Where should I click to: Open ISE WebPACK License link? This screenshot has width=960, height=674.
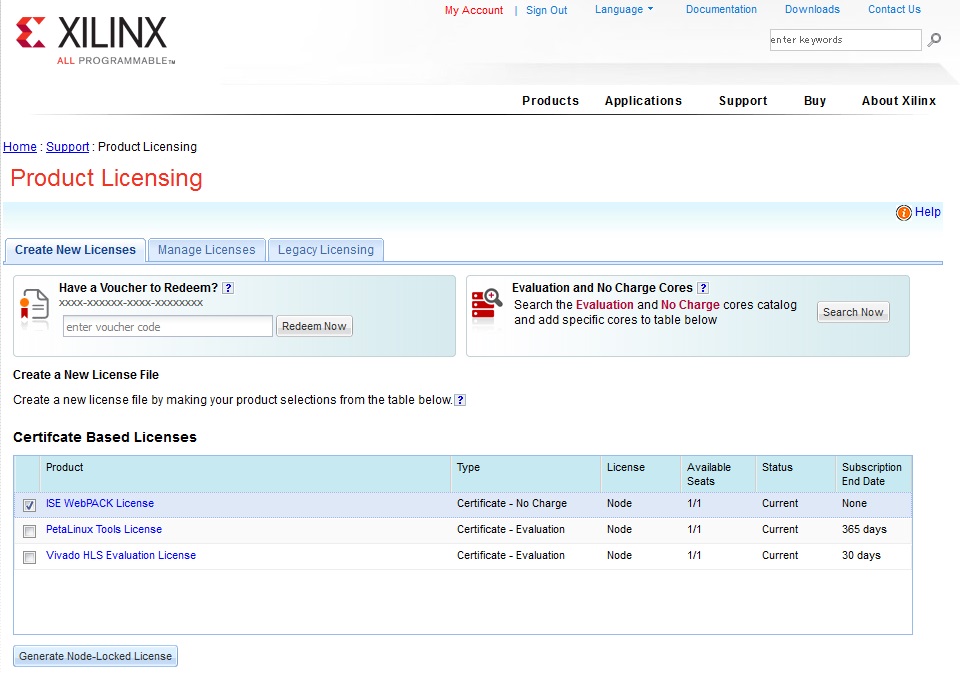point(100,503)
